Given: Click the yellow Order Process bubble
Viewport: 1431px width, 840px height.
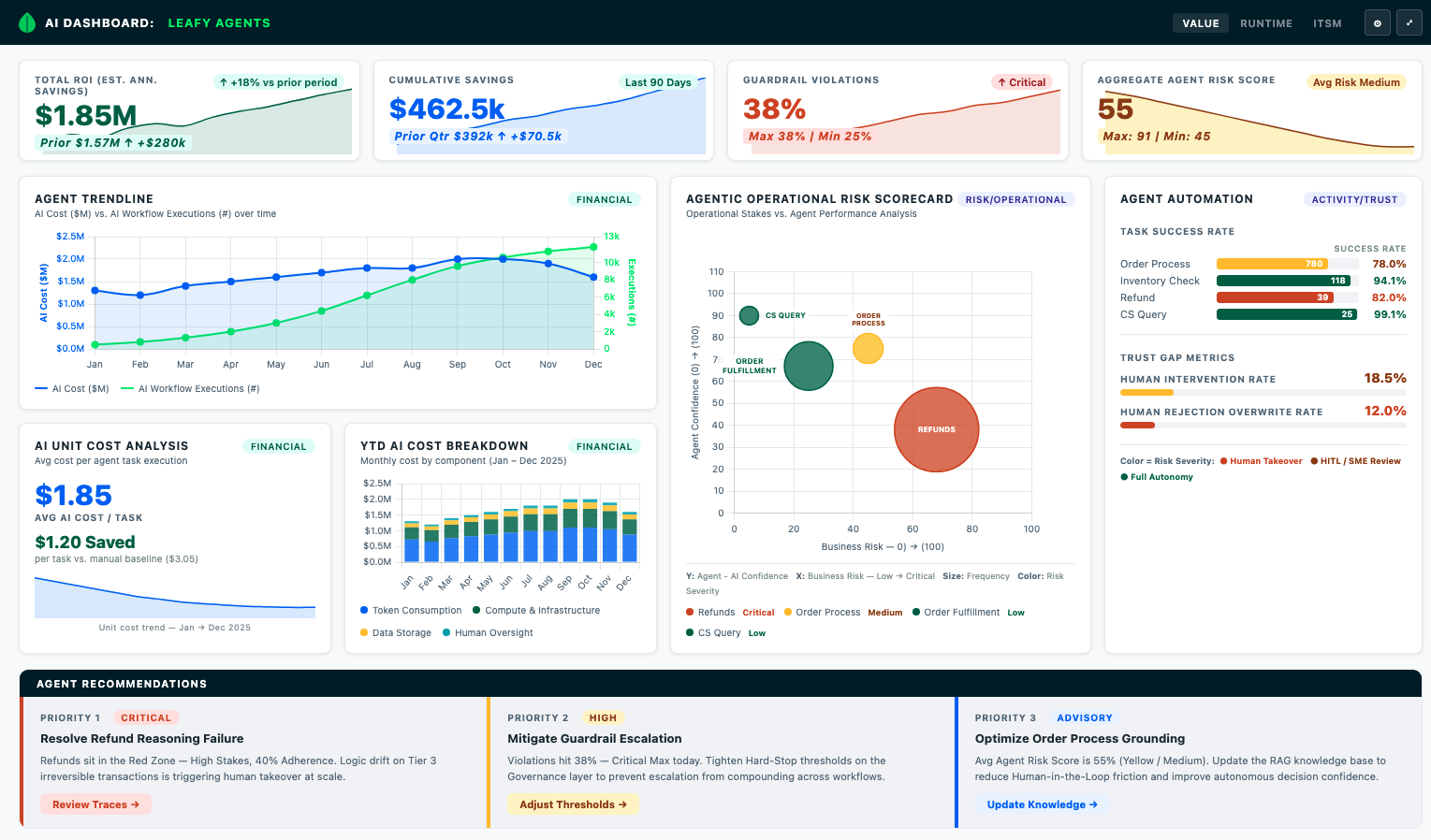Looking at the screenshot, I should [868, 348].
